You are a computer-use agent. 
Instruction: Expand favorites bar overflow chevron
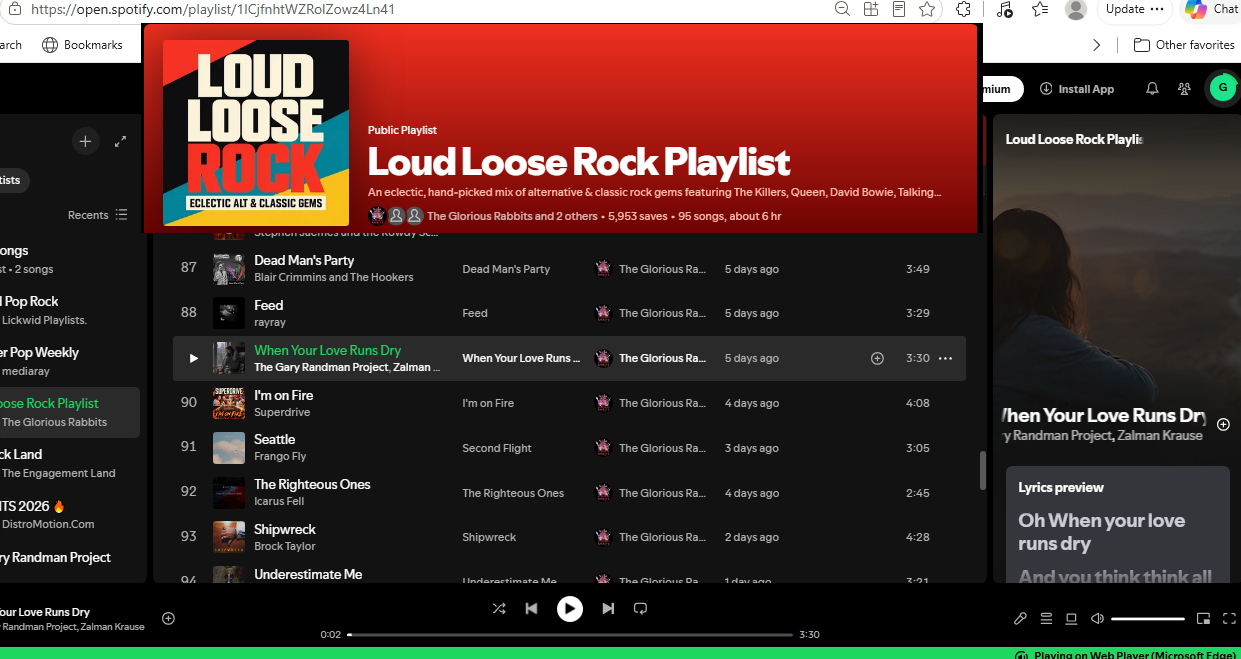coord(1097,45)
